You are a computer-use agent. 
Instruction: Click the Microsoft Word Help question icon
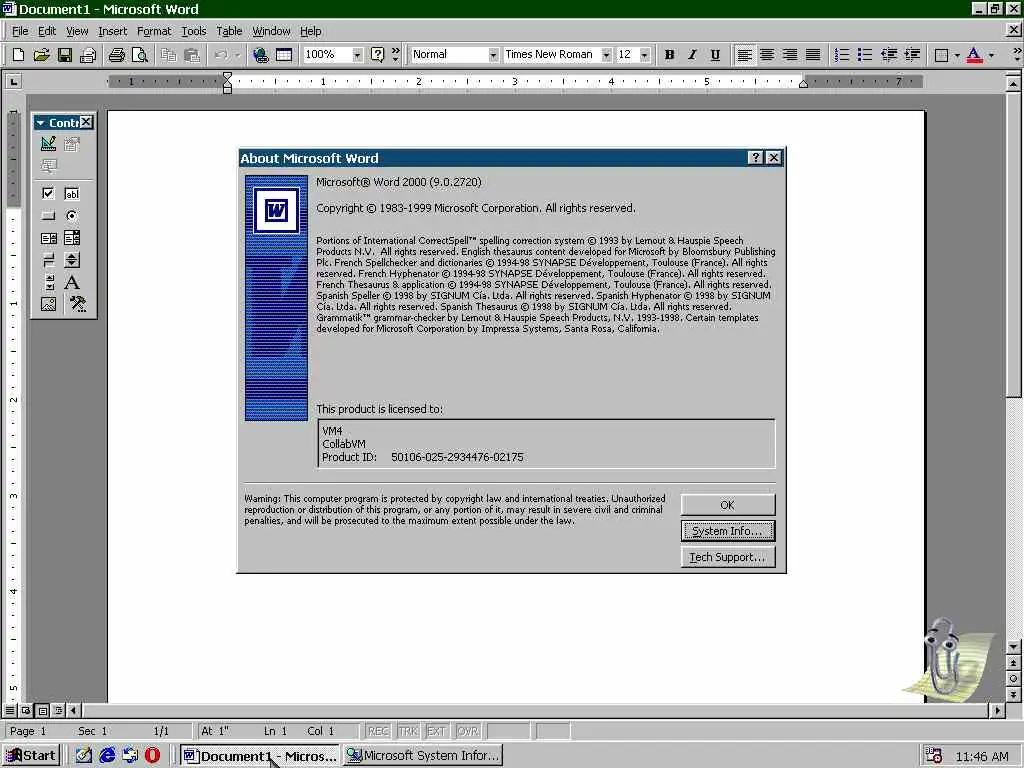(x=377, y=55)
